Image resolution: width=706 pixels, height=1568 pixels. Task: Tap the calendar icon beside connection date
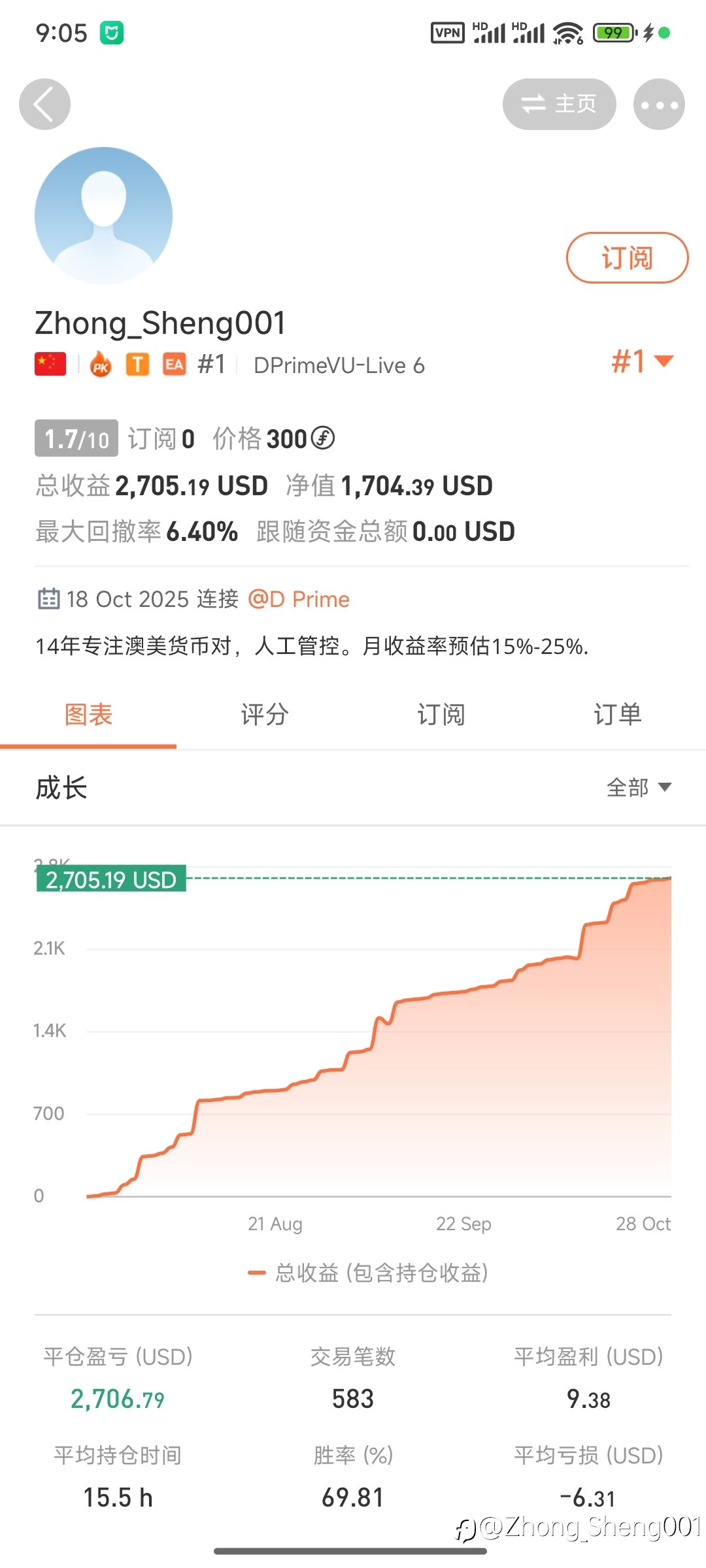tap(49, 599)
